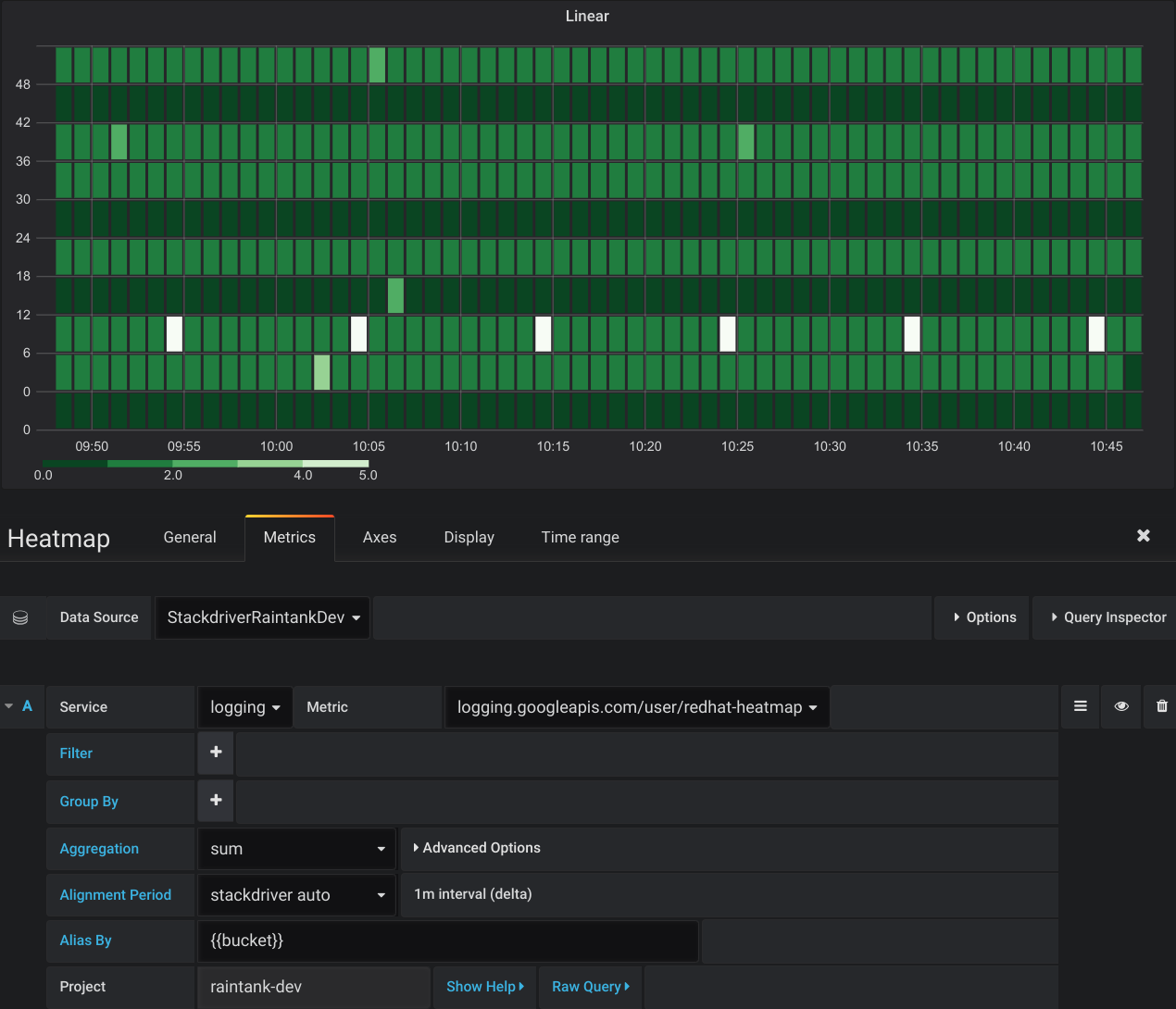
Task: Open the Query Inspector
Action: click(1108, 617)
